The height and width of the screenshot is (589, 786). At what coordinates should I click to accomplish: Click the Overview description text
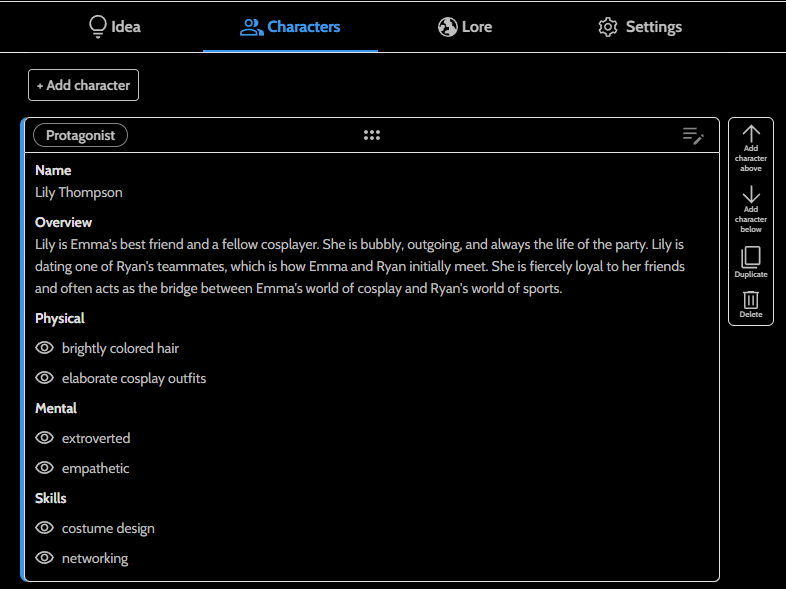click(359, 266)
